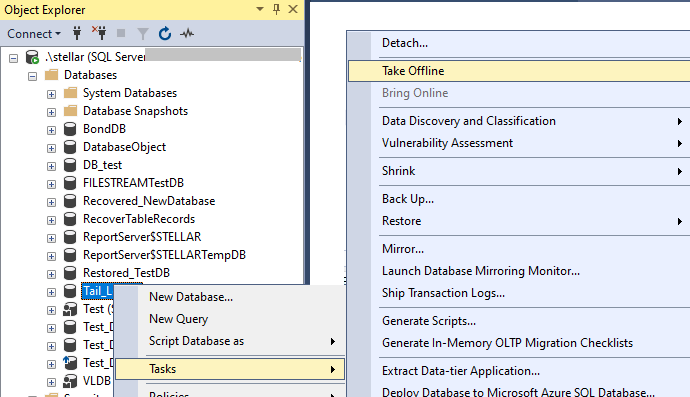Expand the System Databases folder

point(51,94)
